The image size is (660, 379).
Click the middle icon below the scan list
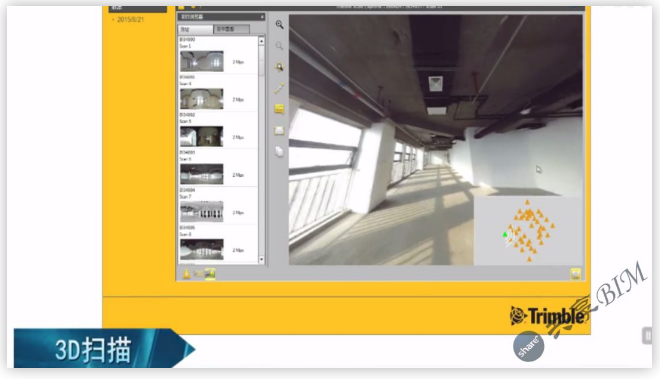(x=198, y=274)
